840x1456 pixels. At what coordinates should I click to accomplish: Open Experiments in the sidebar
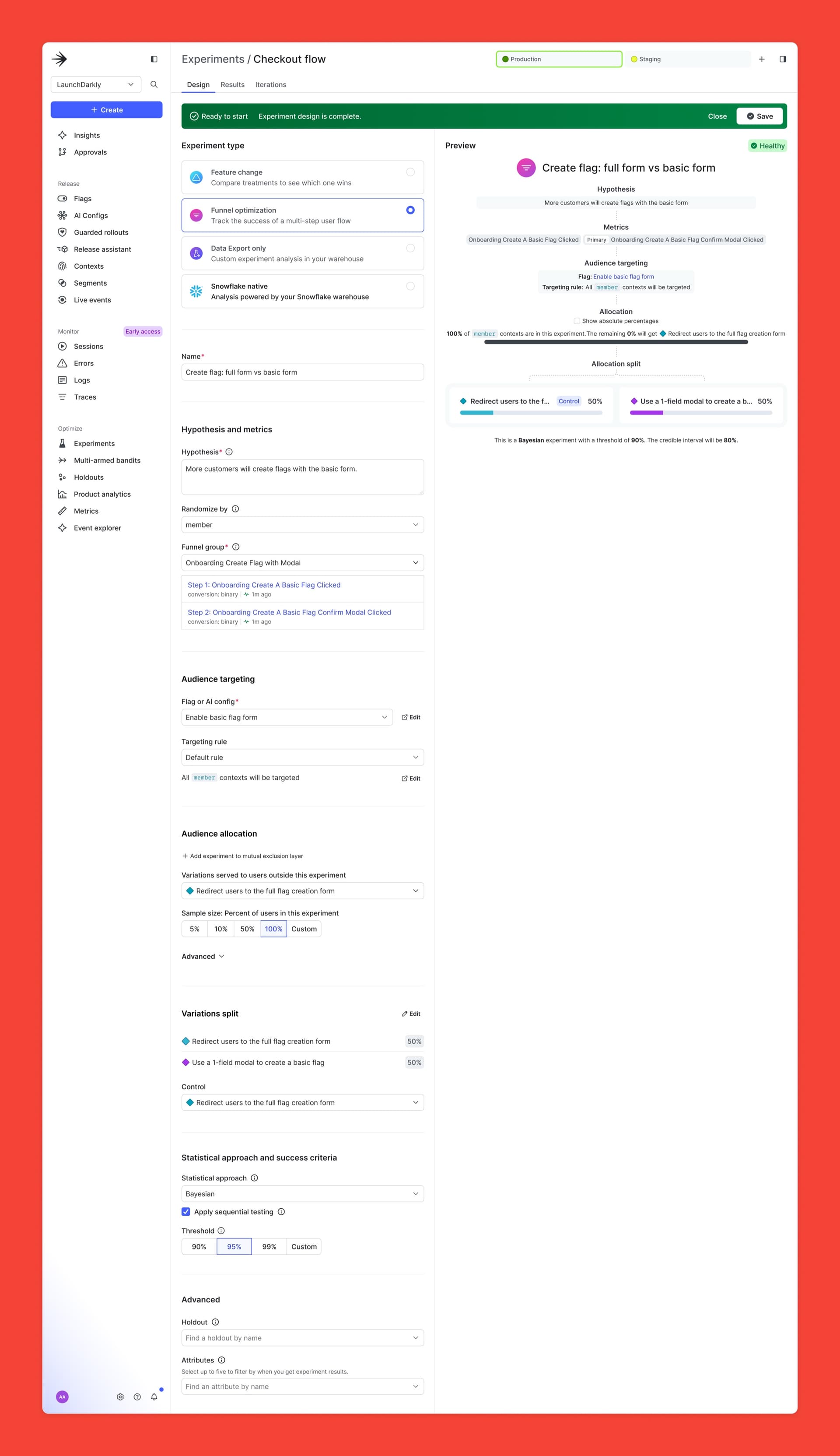pyautogui.click(x=94, y=444)
